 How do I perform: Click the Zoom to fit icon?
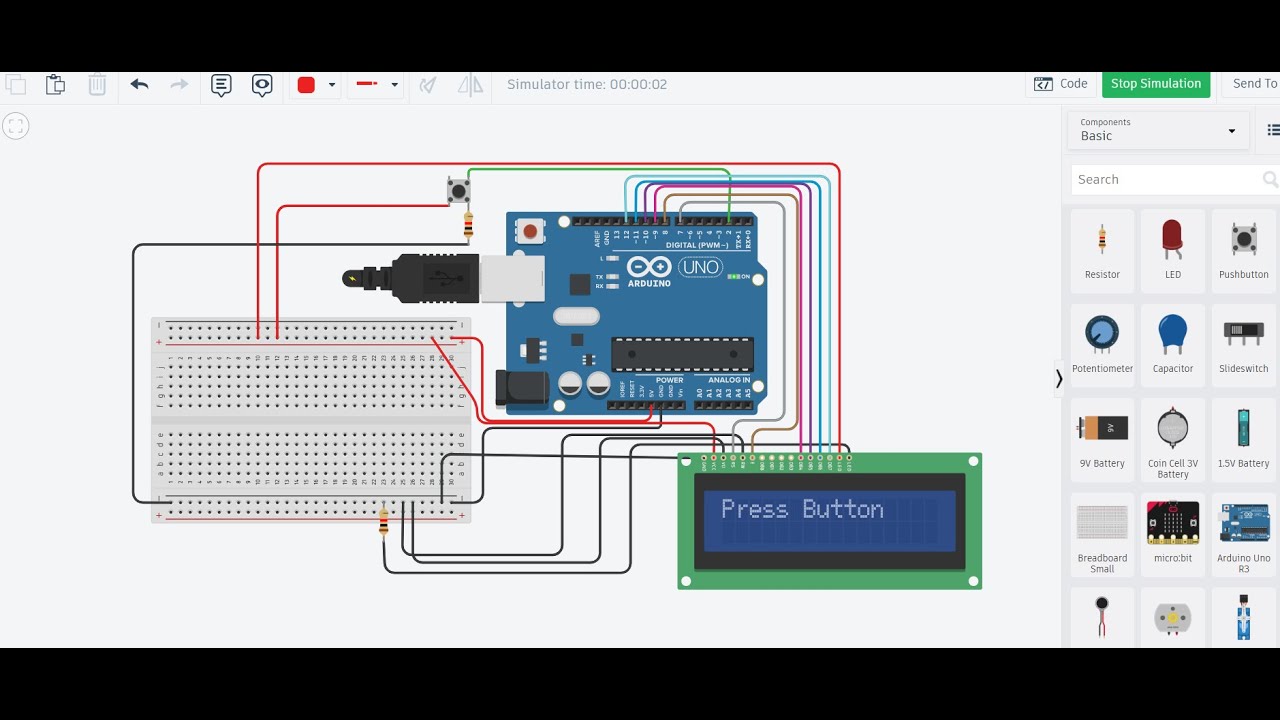(x=15, y=126)
